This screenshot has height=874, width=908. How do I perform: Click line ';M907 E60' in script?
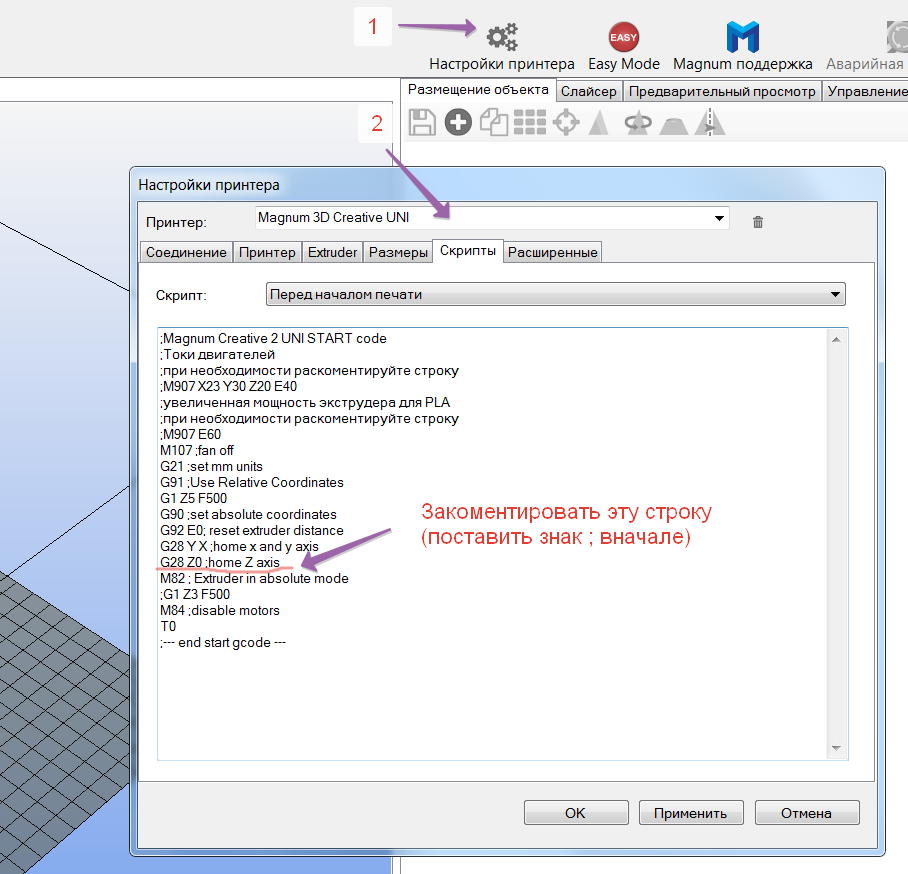point(191,434)
